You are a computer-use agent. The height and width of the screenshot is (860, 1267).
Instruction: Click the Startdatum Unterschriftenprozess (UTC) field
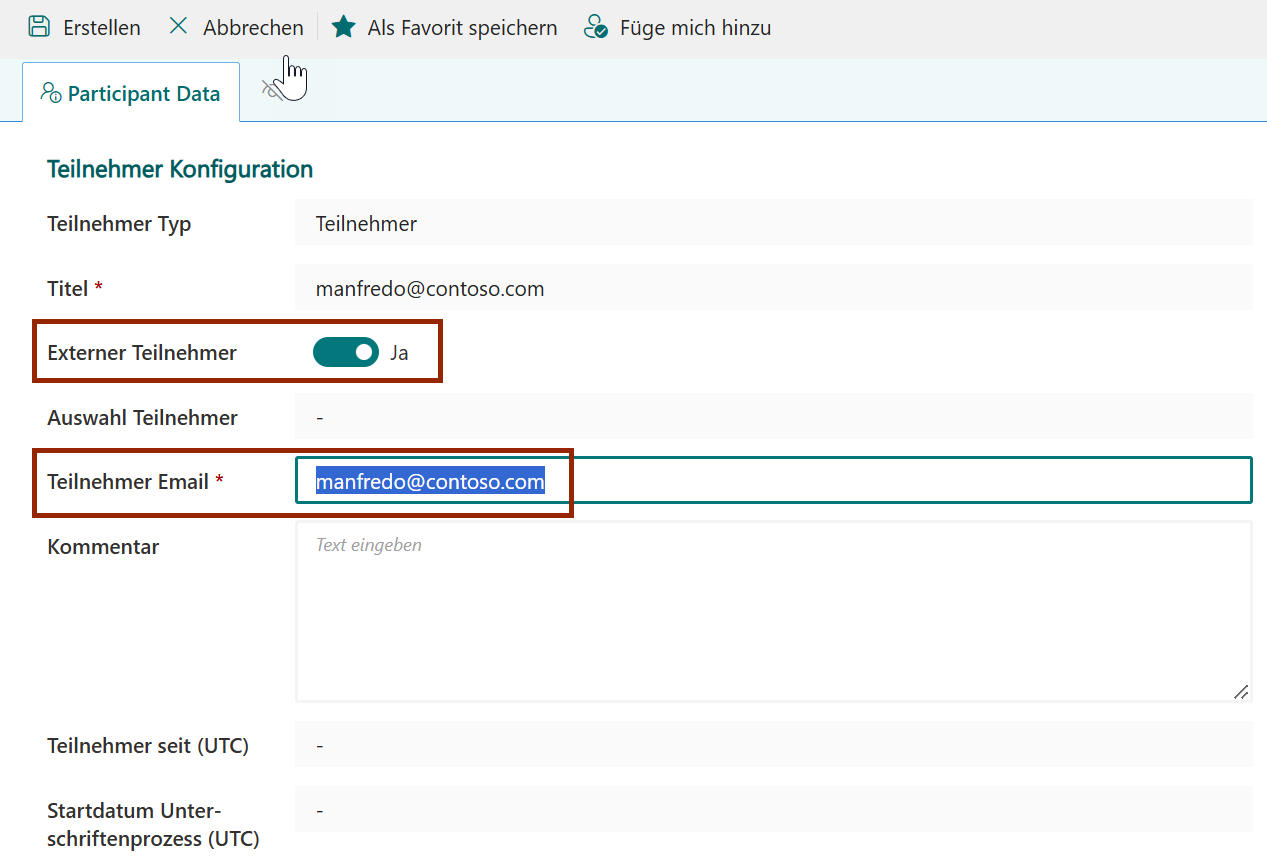(772, 810)
